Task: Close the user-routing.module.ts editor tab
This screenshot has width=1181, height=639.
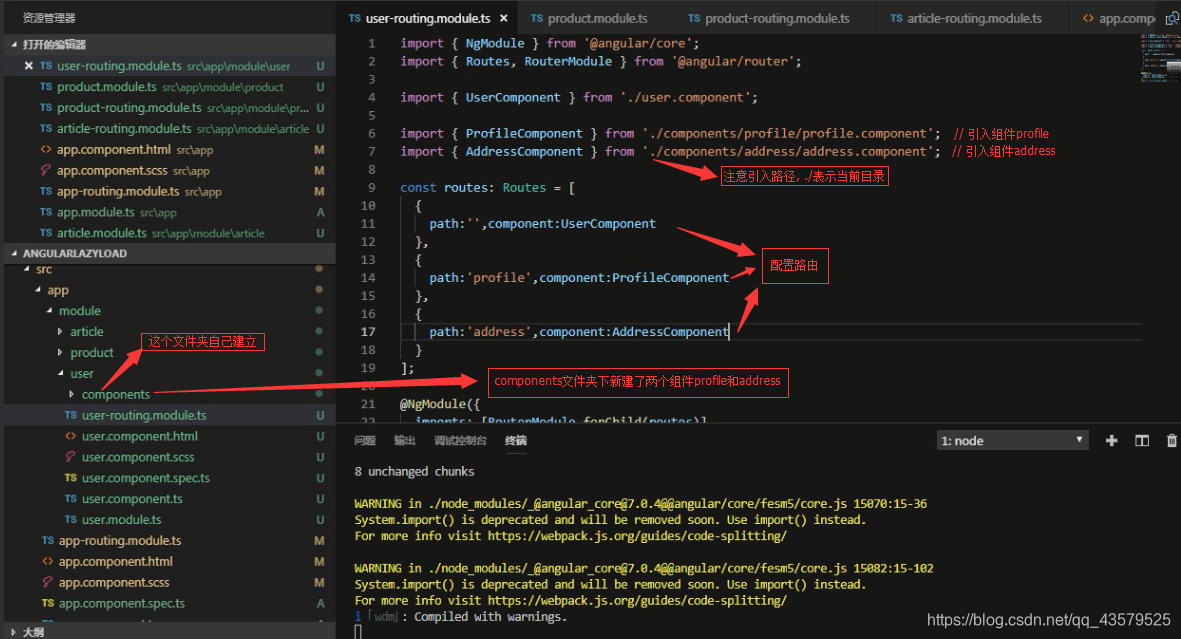Action: tap(504, 19)
